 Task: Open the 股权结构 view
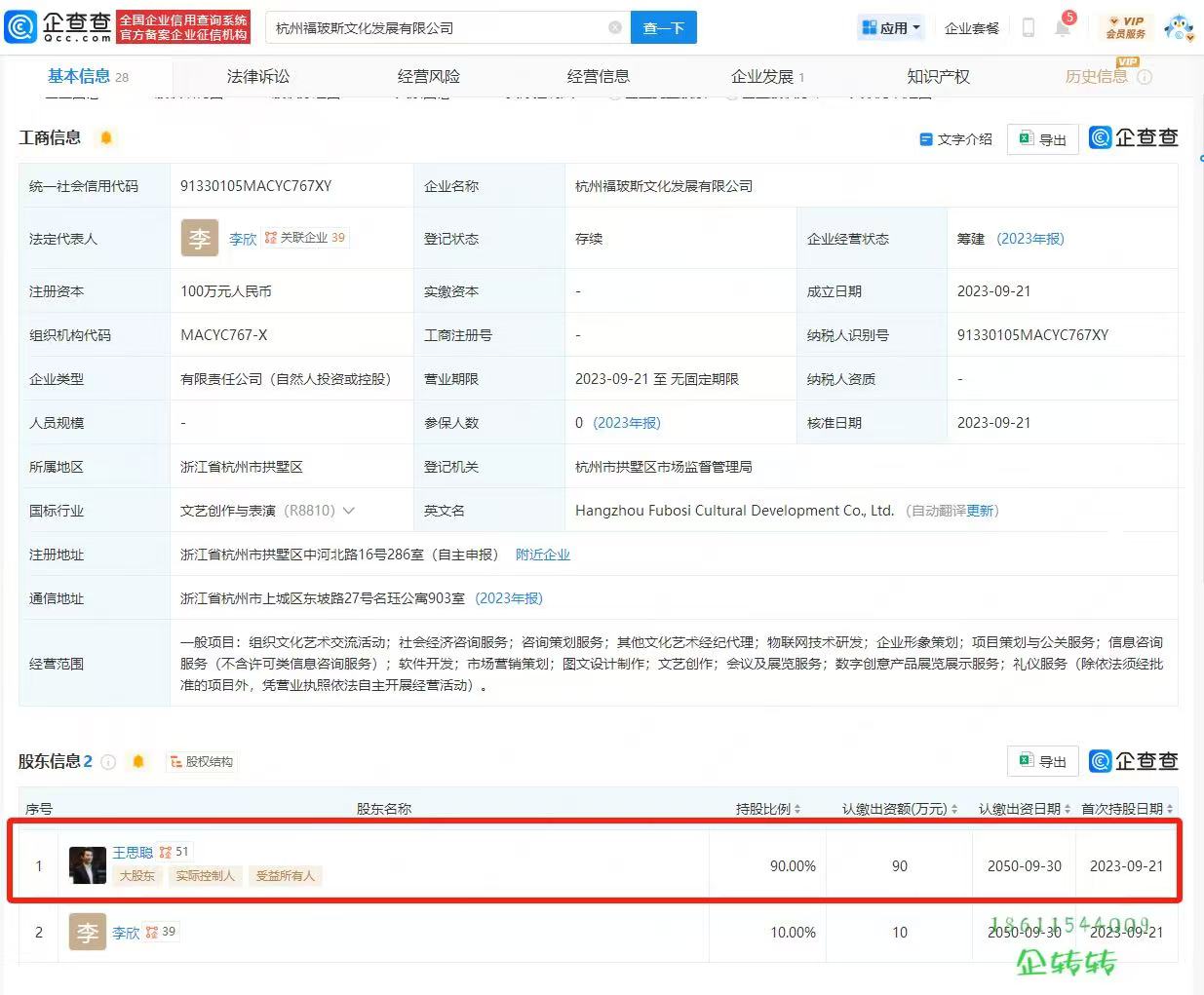[202, 762]
